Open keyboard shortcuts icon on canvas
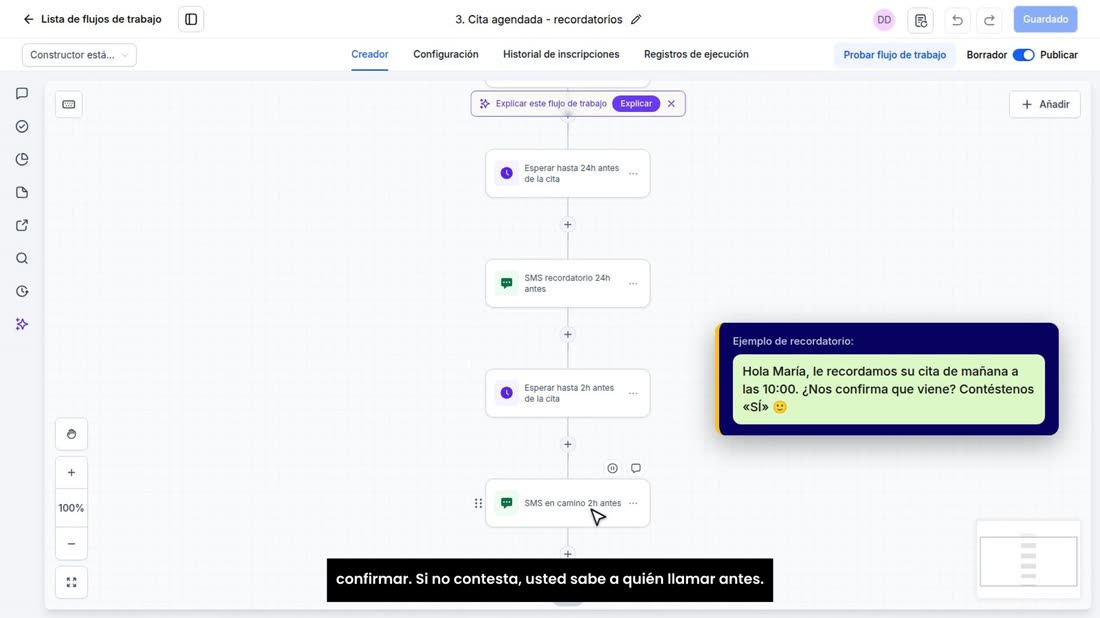Screen dimensions: 1100x618 69,105
